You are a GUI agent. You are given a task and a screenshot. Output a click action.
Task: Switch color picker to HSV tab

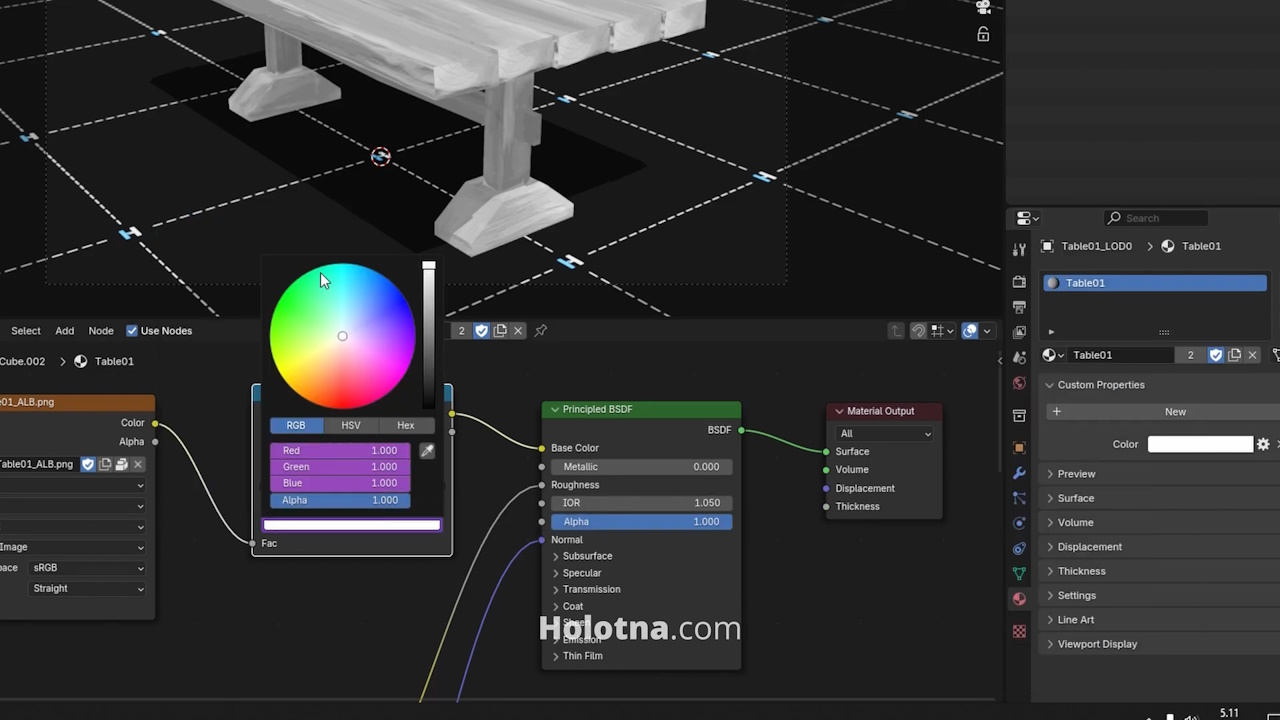(x=351, y=425)
